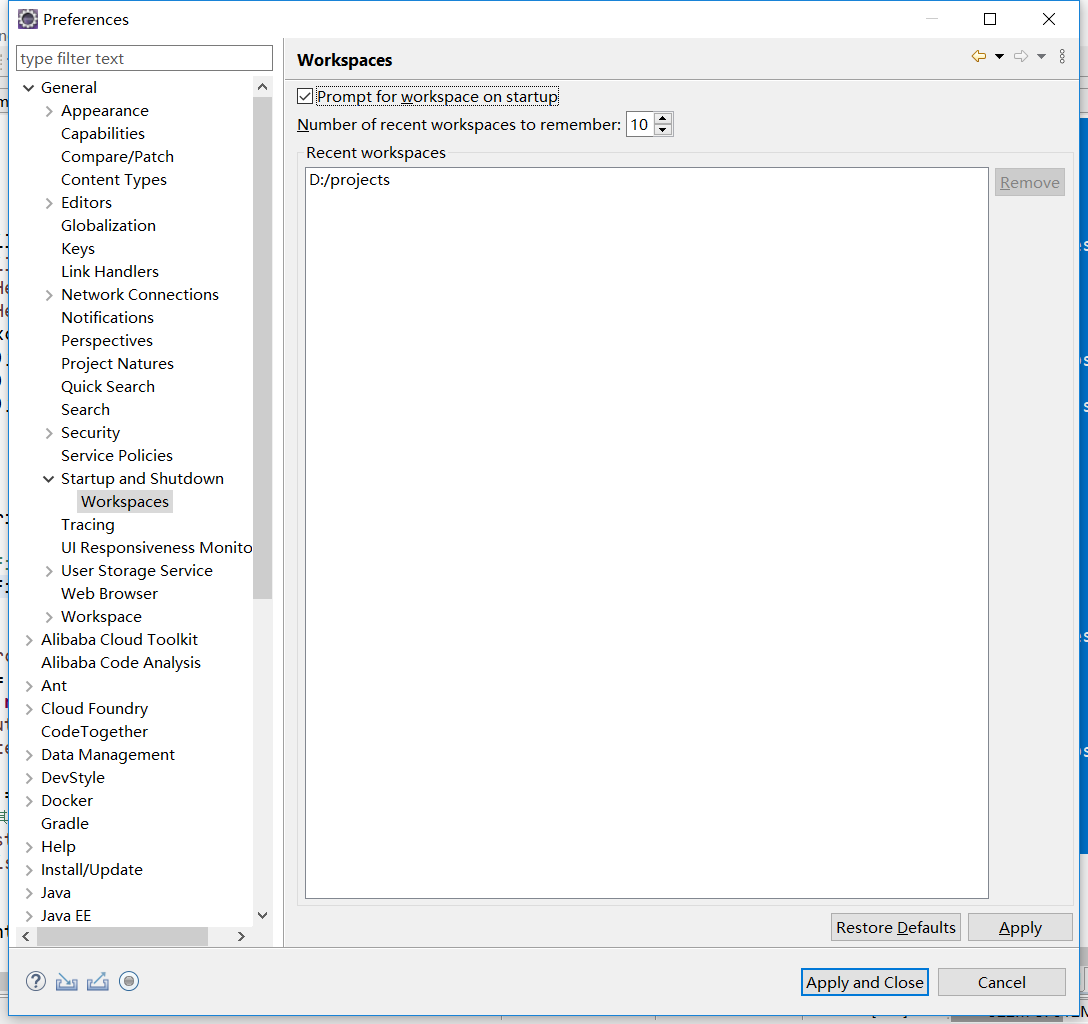Open the back history dropdown arrow

point(999,56)
